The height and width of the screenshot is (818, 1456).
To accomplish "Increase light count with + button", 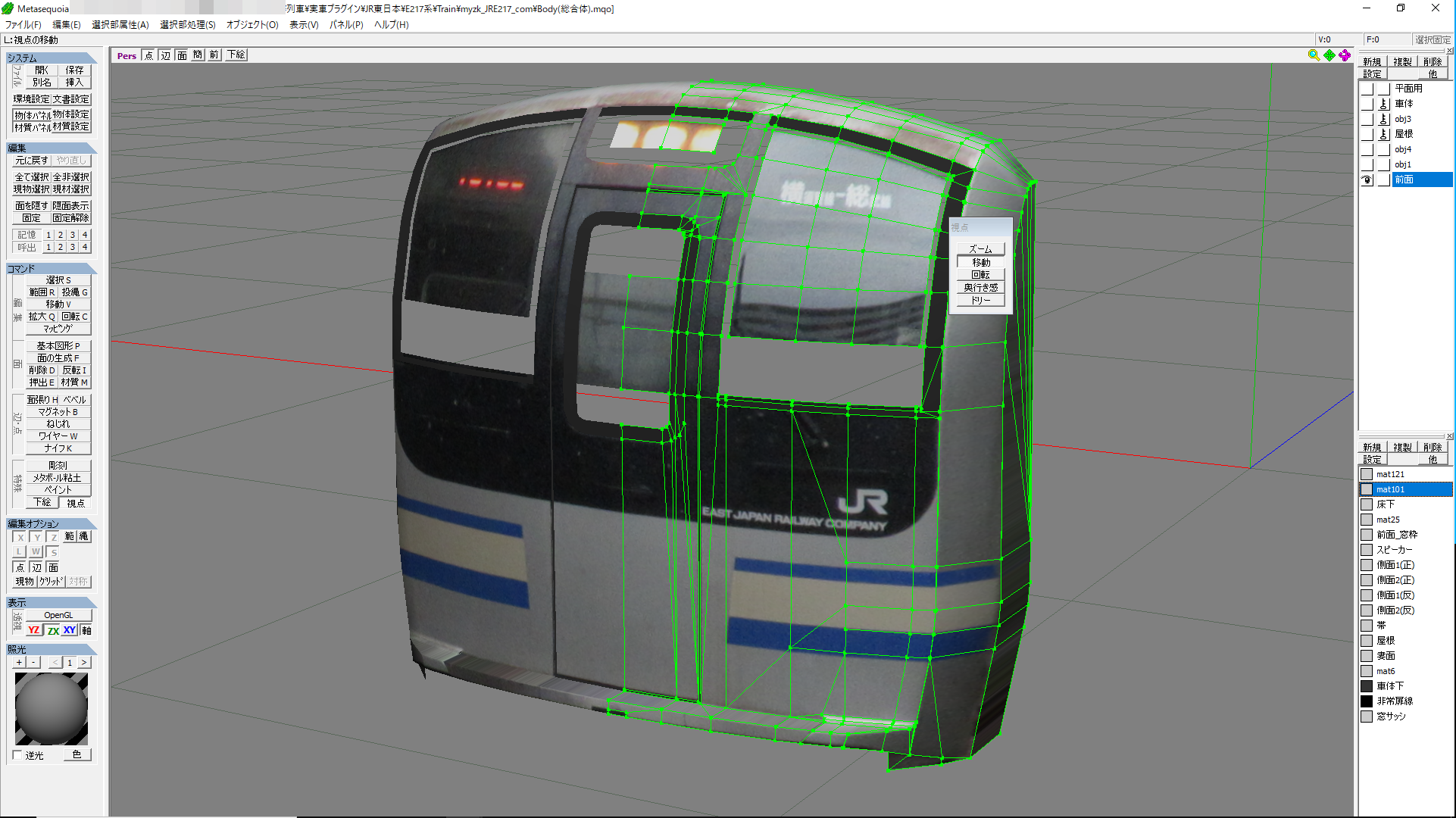I will coord(19,662).
